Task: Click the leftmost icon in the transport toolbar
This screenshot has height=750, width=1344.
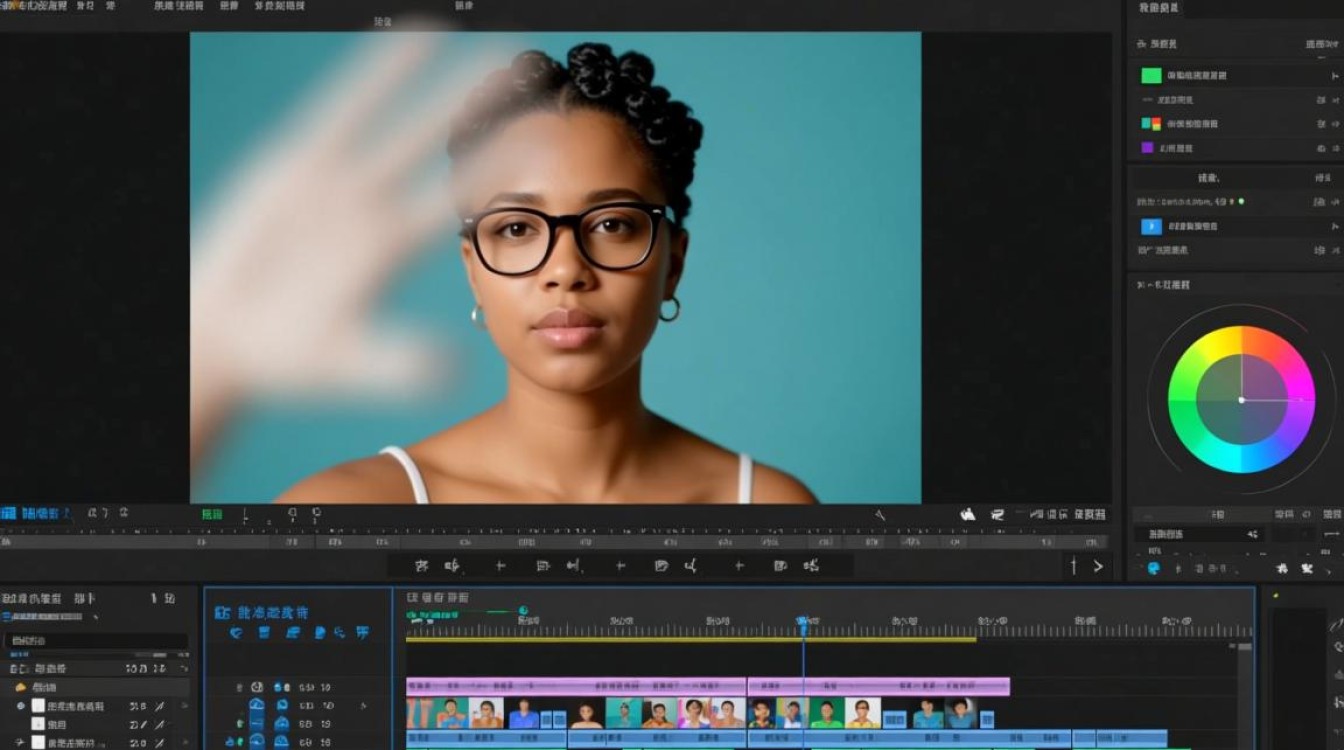Action: coord(421,566)
